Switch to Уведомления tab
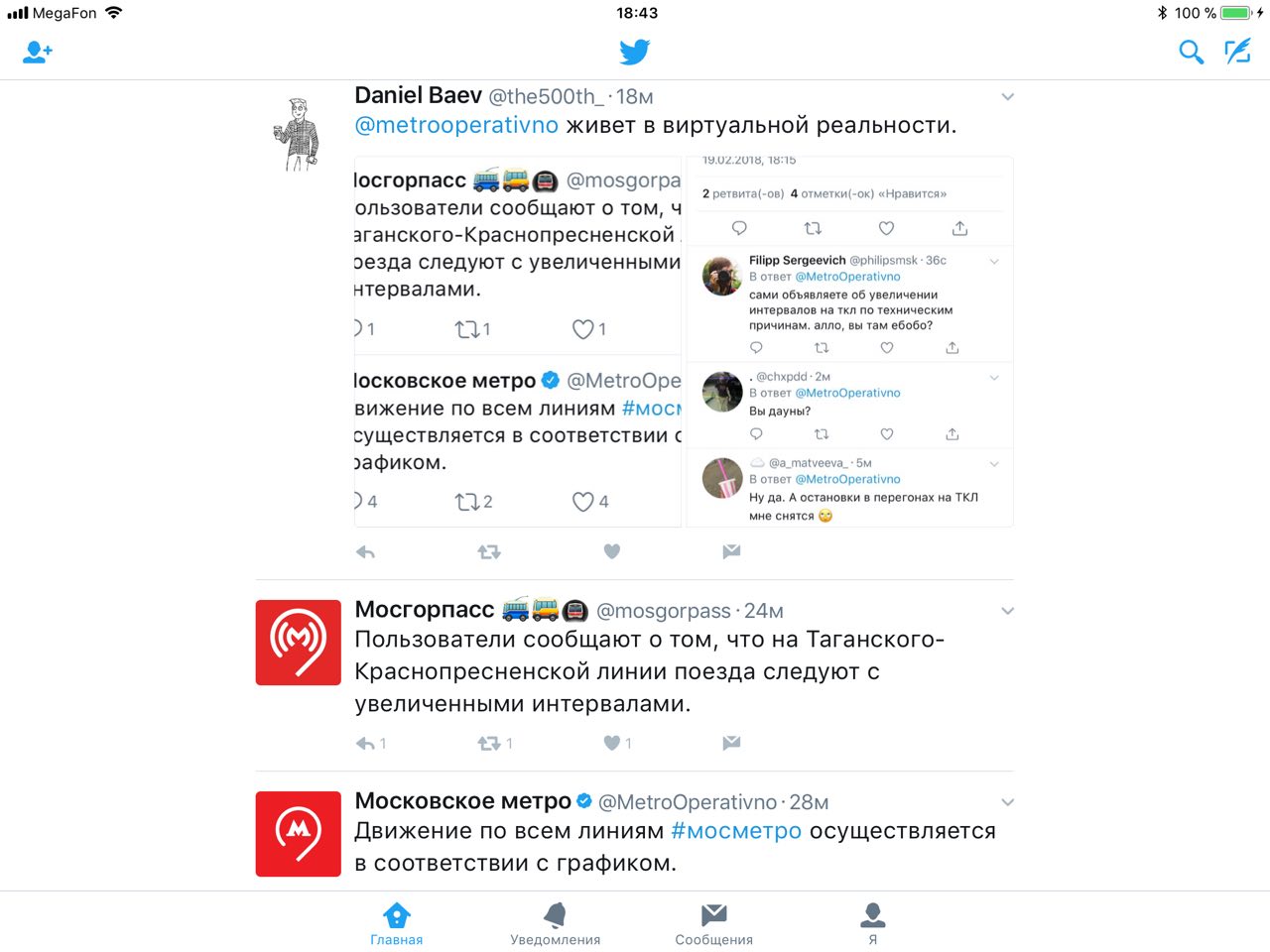The image size is (1270, 952). [x=556, y=923]
